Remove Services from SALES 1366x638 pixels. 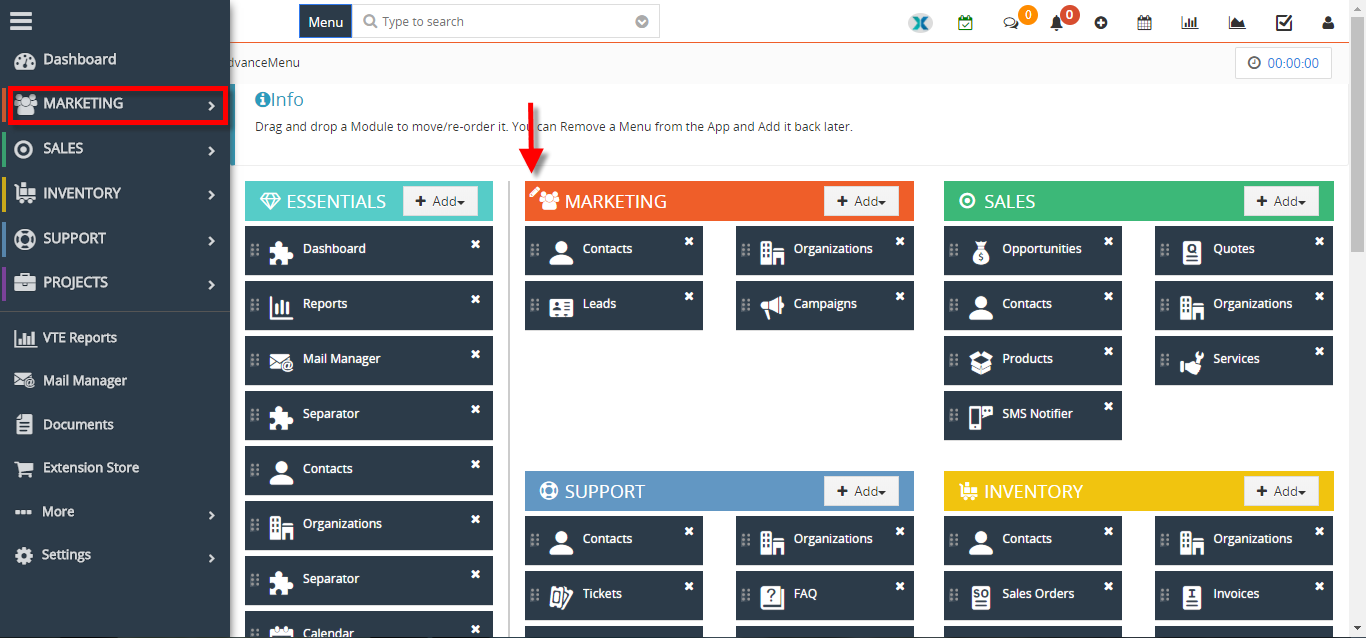(x=1319, y=352)
